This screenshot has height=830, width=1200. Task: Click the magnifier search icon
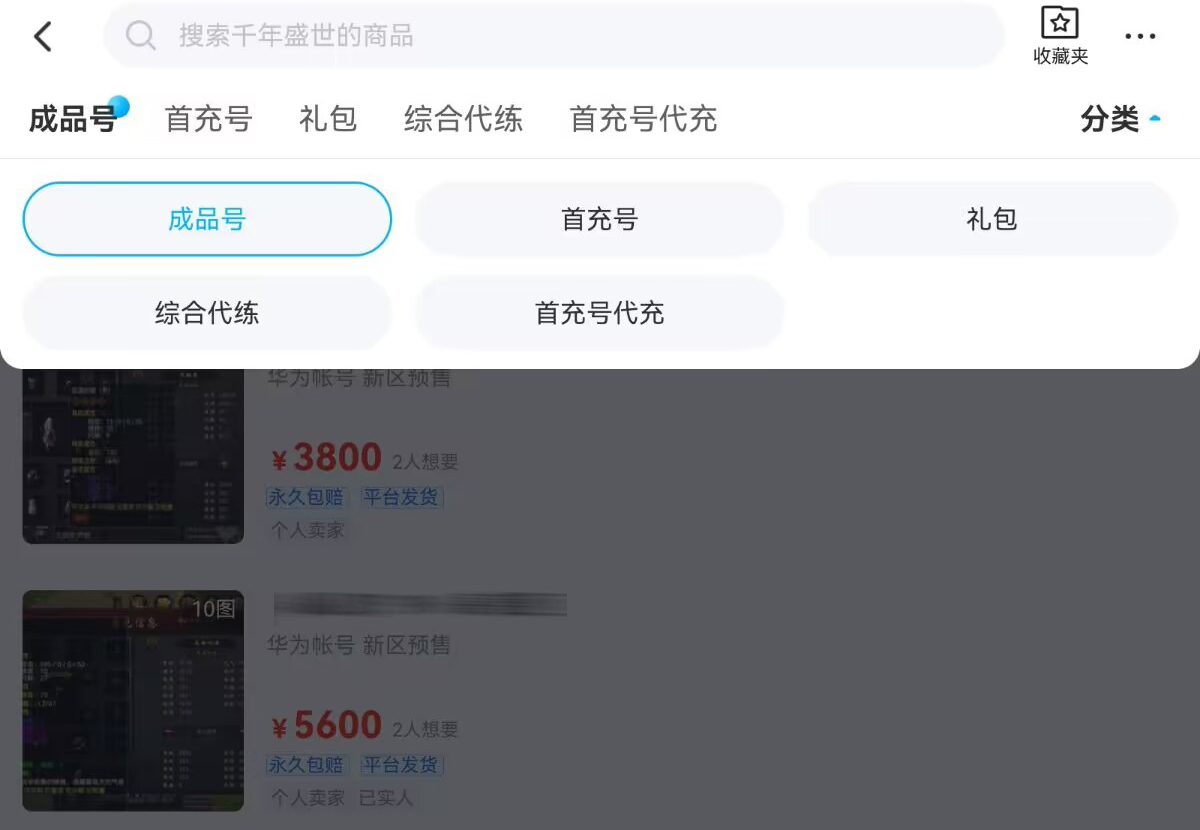tap(141, 36)
